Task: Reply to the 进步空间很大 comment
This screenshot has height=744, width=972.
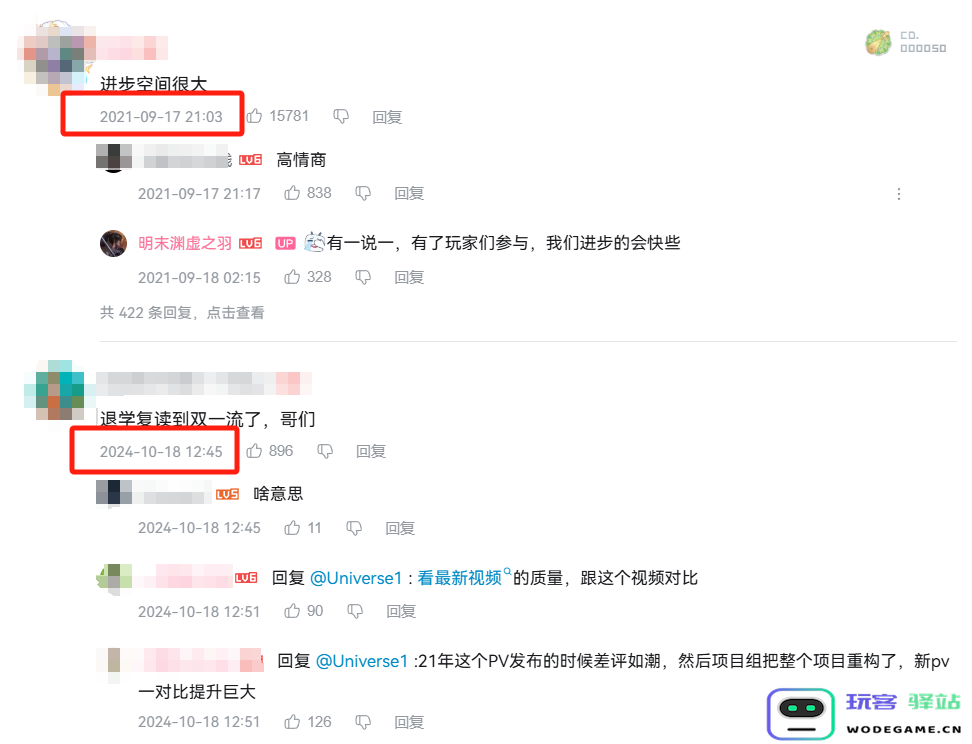Action: point(387,117)
